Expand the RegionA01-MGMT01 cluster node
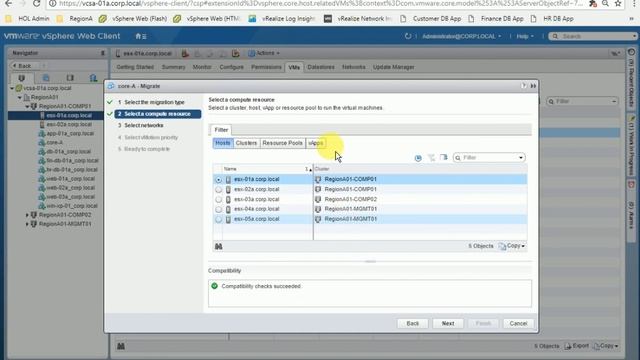 click(27, 224)
